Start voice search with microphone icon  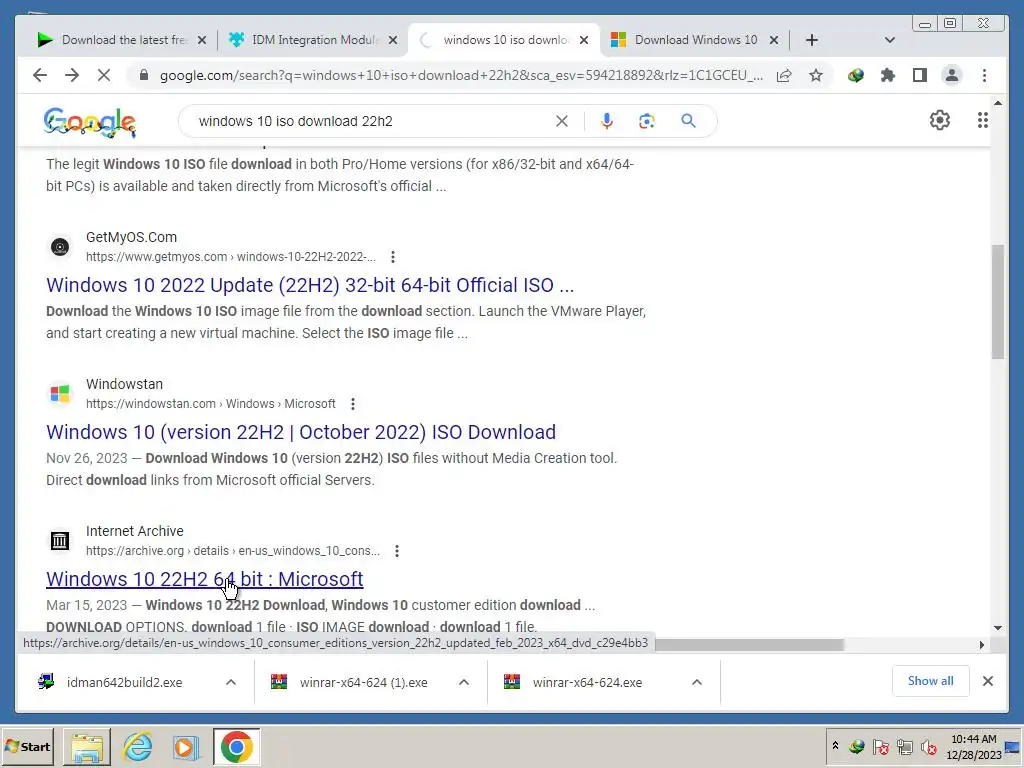pyautogui.click(x=607, y=121)
